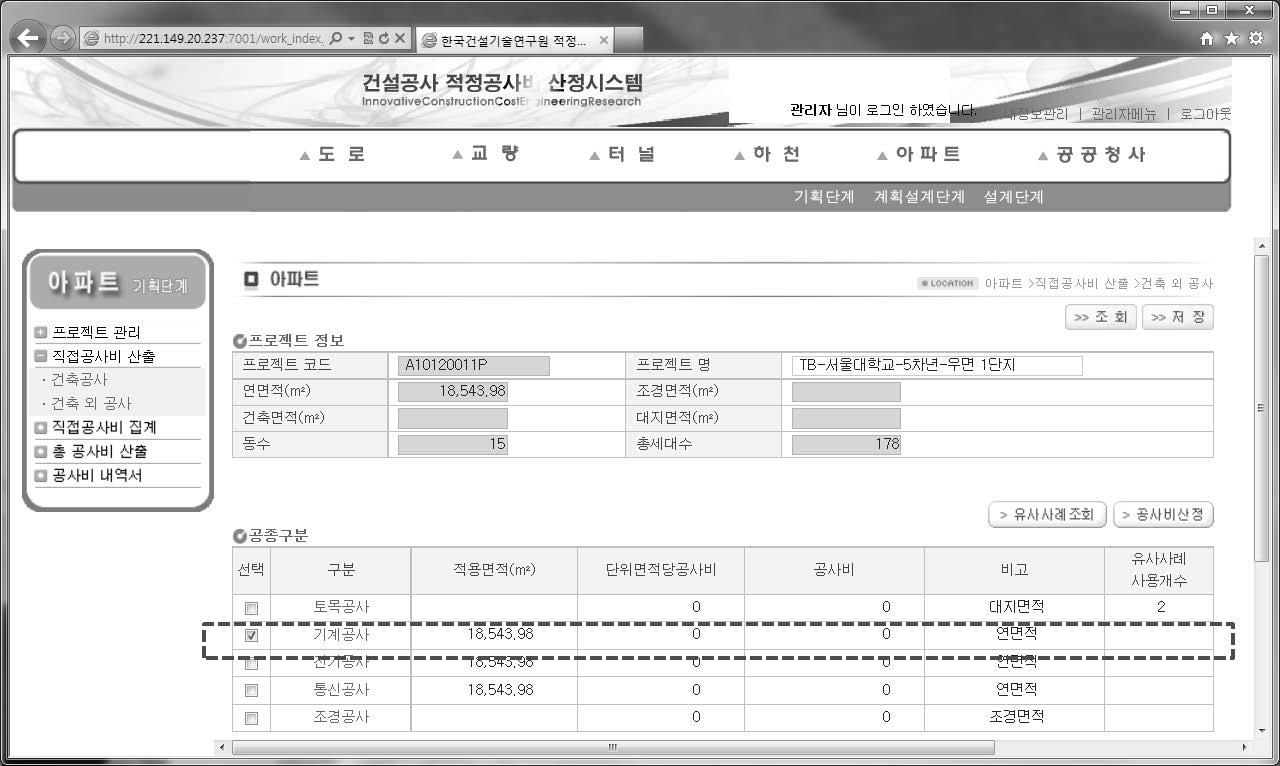This screenshot has width=1280, height=766.
Task: Click the 동수 field showing 15
Action: coord(452,444)
